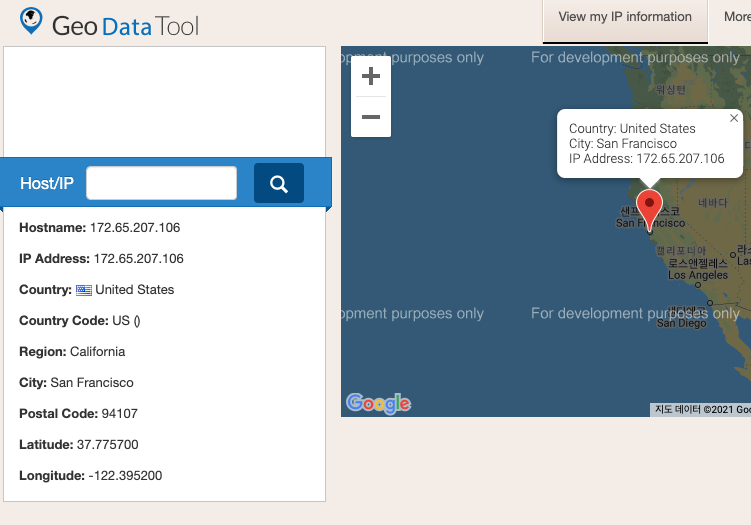Click the Geo Data Tool title text
Image resolution: width=751 pixels, height=525 pixels.
pyautogui.click(x=125, y=26)
